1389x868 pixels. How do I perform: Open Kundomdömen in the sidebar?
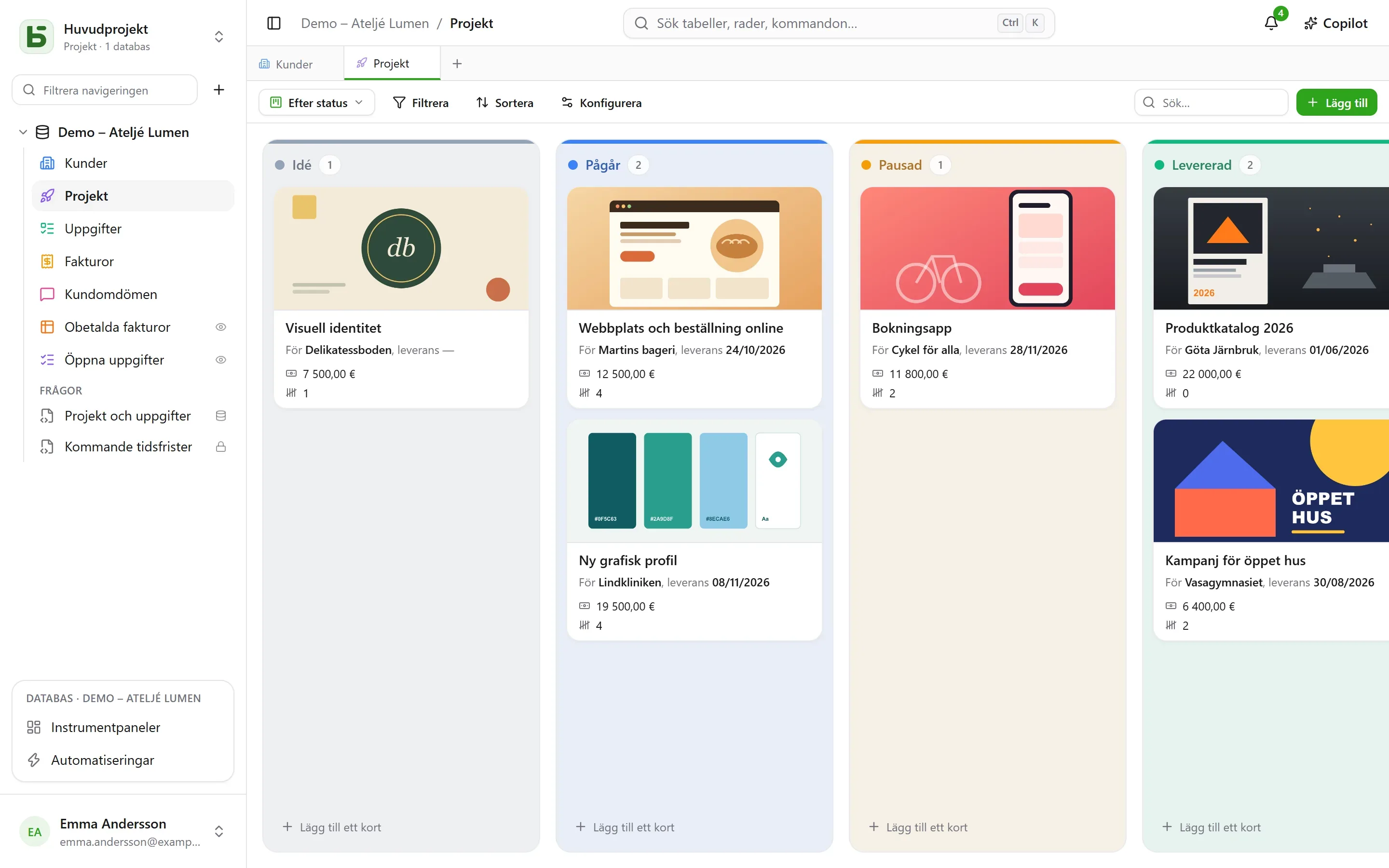click(133, 294)
